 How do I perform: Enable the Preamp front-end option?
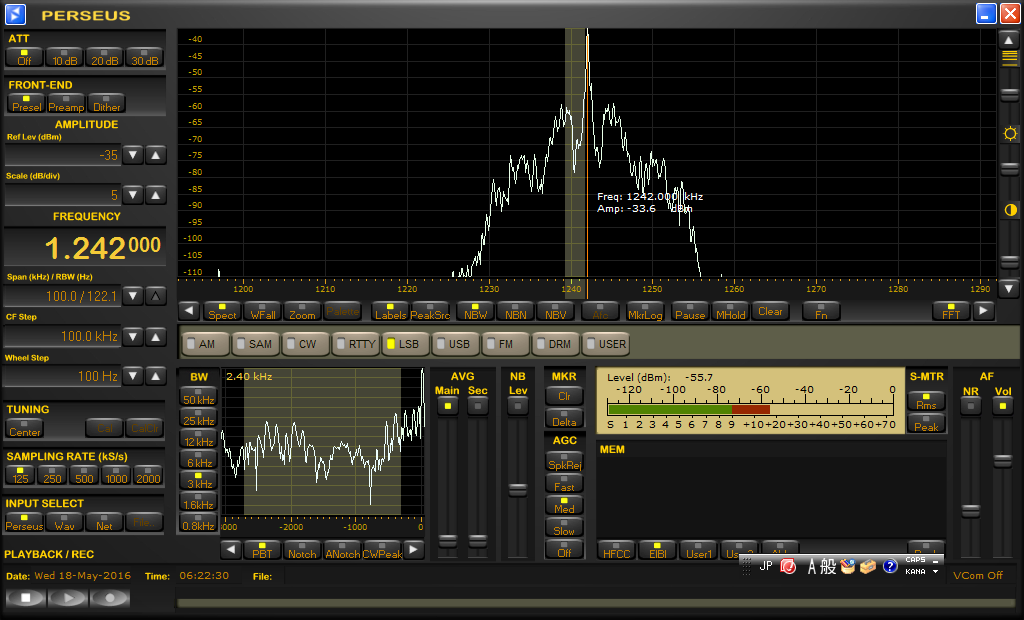(66, 103)
